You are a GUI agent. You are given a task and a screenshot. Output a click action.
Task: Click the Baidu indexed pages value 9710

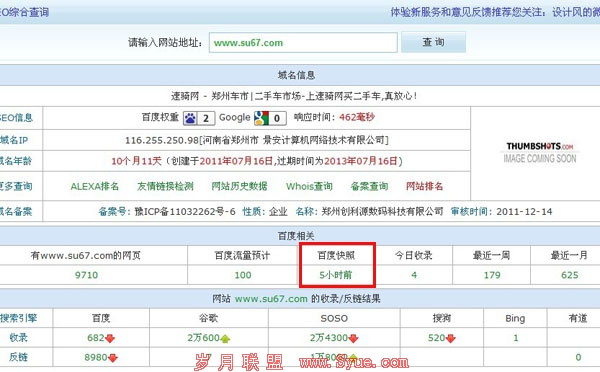click(x=86, y=275)
